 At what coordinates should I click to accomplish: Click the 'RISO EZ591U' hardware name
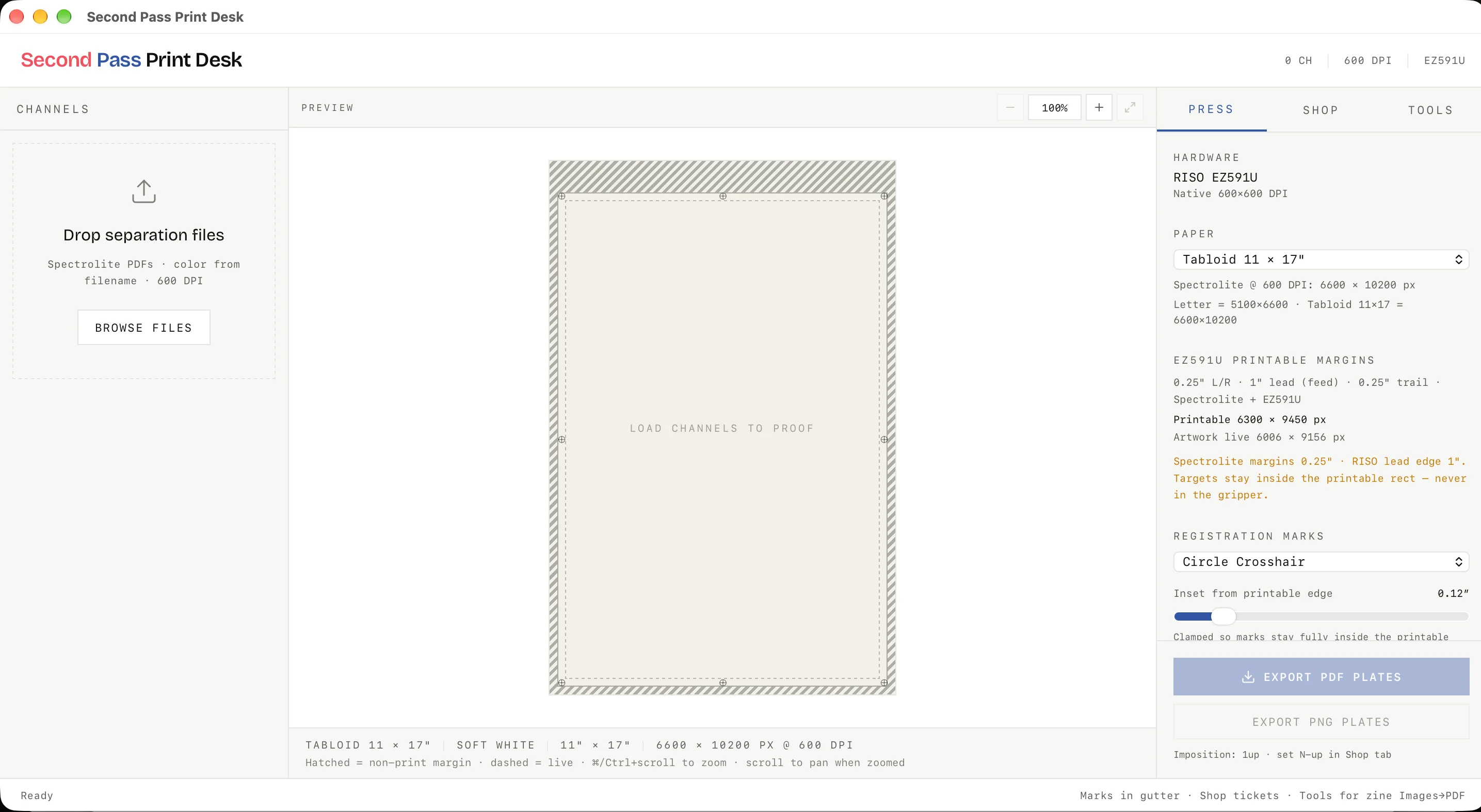pyautogui.click(x=1215, y=177)
